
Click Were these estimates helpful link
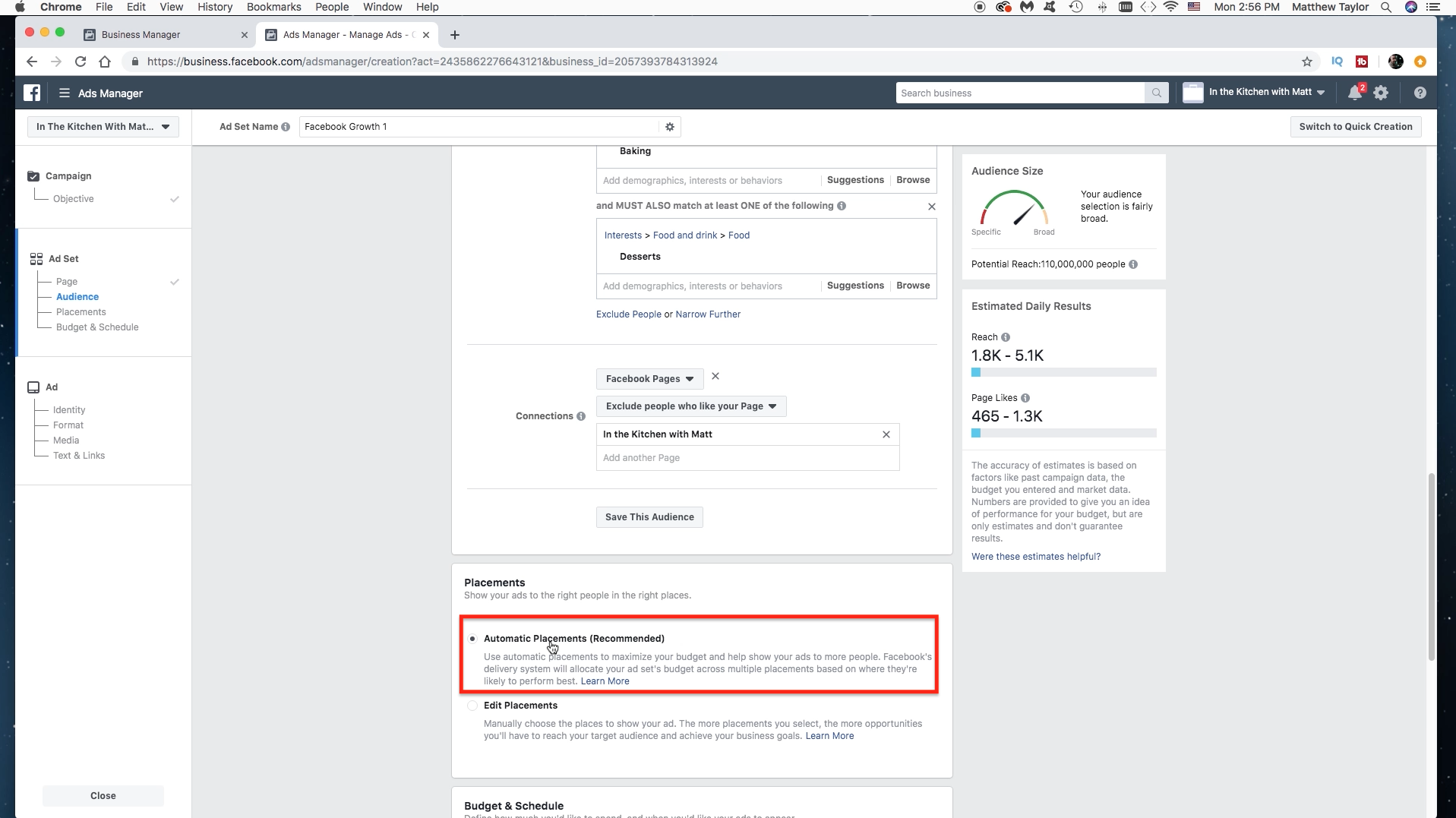[x=1036, y=557]
